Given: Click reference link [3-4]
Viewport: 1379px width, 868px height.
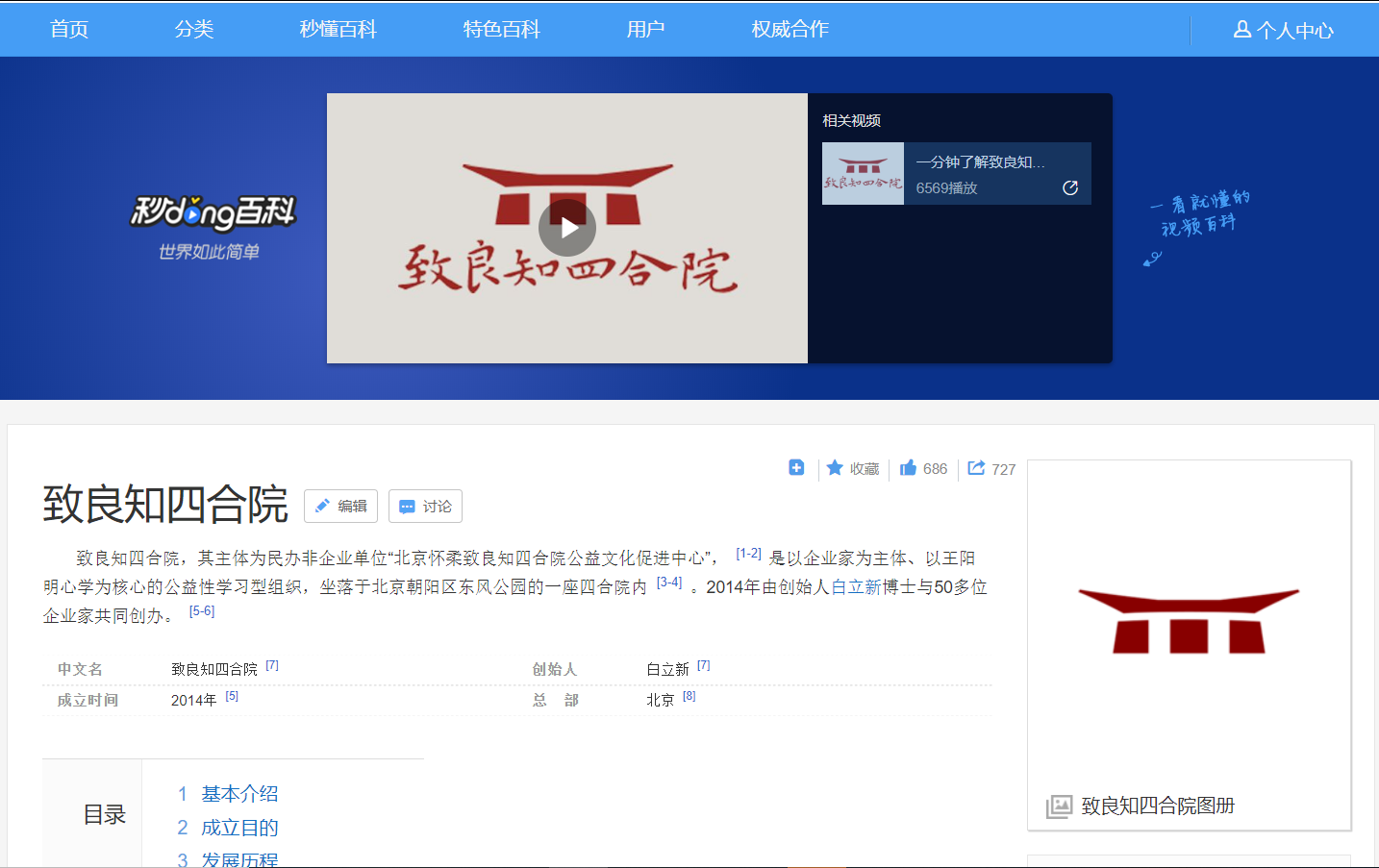Looking at the screenshot, I should [x=669, y=583].
